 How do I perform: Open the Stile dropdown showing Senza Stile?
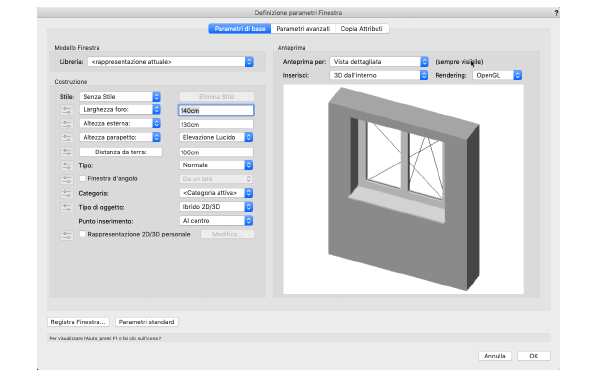pos(120,97)
